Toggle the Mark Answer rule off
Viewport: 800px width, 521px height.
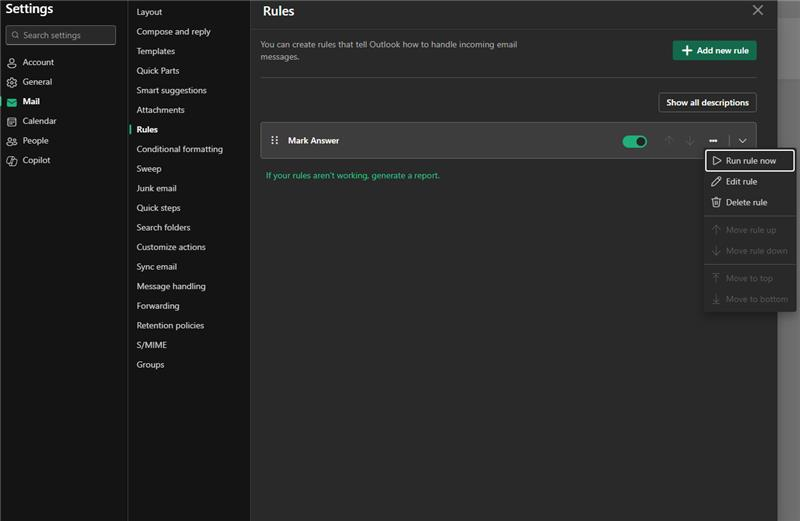[634, 141]
